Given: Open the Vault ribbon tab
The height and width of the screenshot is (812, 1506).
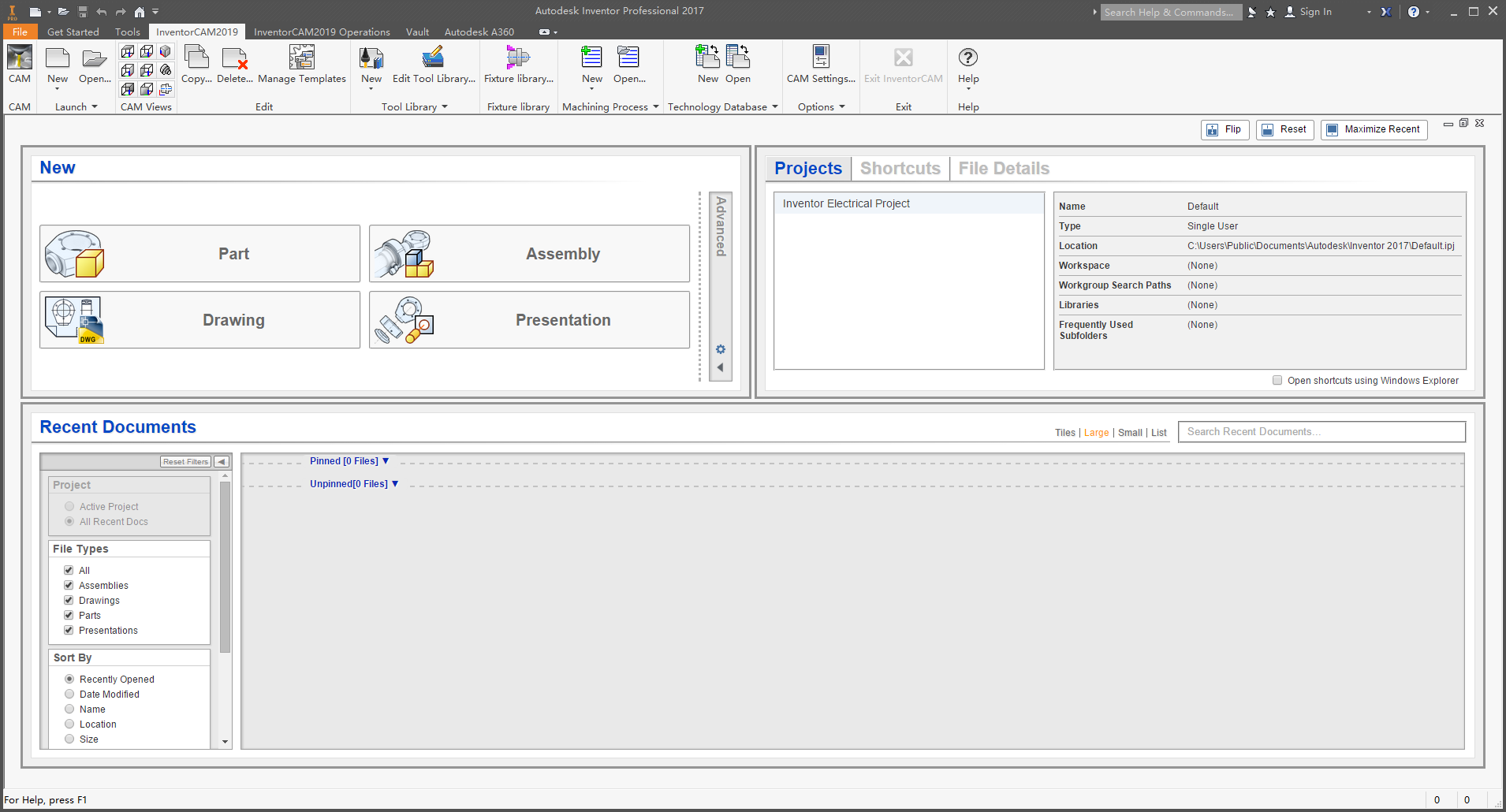Looking at the screenshot, I should point(418,32).
